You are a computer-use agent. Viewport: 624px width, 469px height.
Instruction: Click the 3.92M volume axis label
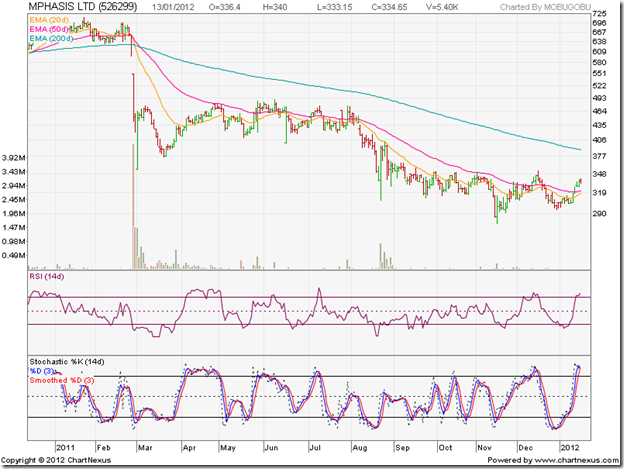point(14,158)
